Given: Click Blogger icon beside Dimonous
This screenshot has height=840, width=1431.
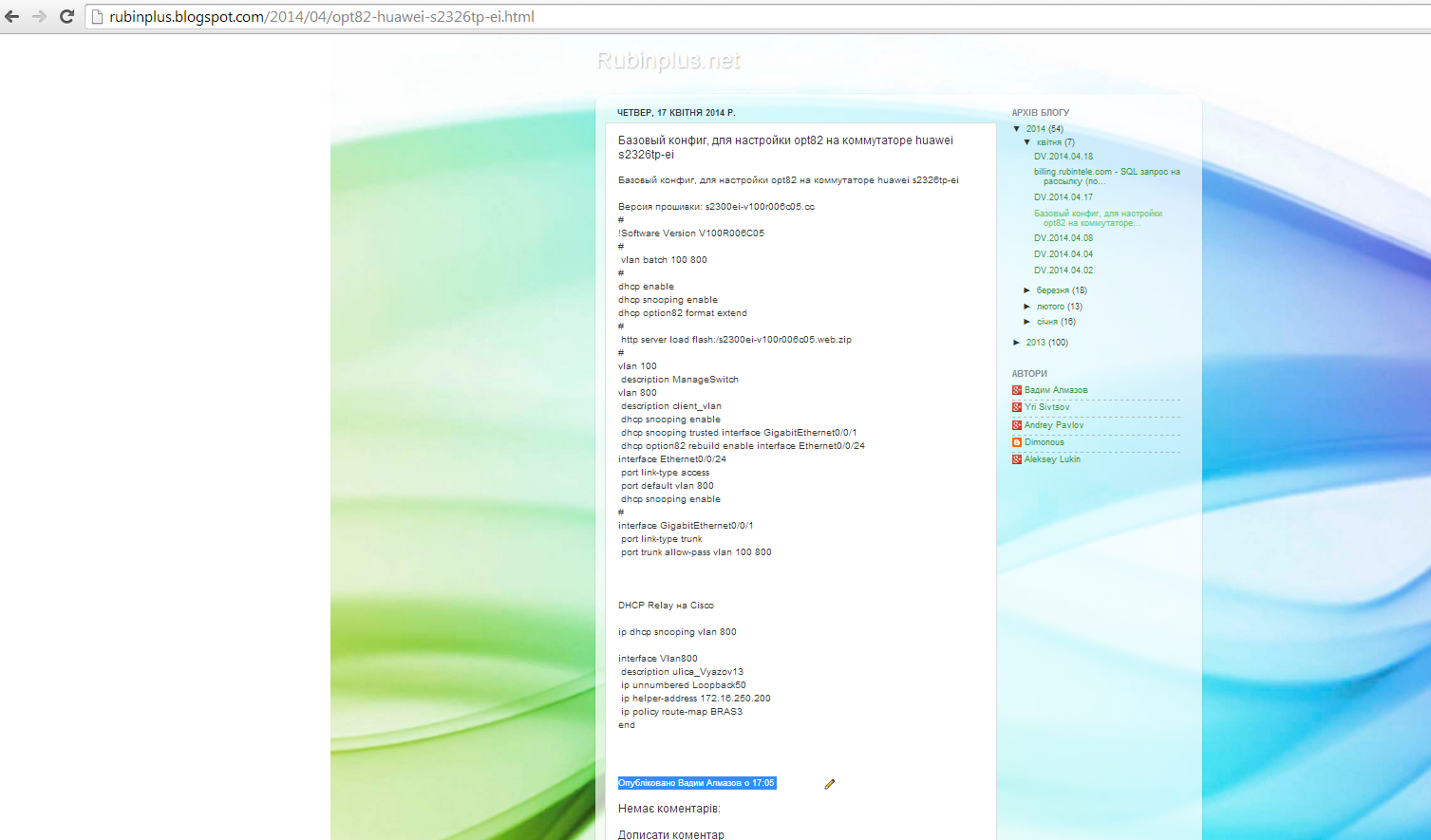Looking at the screenshot, I should (1017, 442).
